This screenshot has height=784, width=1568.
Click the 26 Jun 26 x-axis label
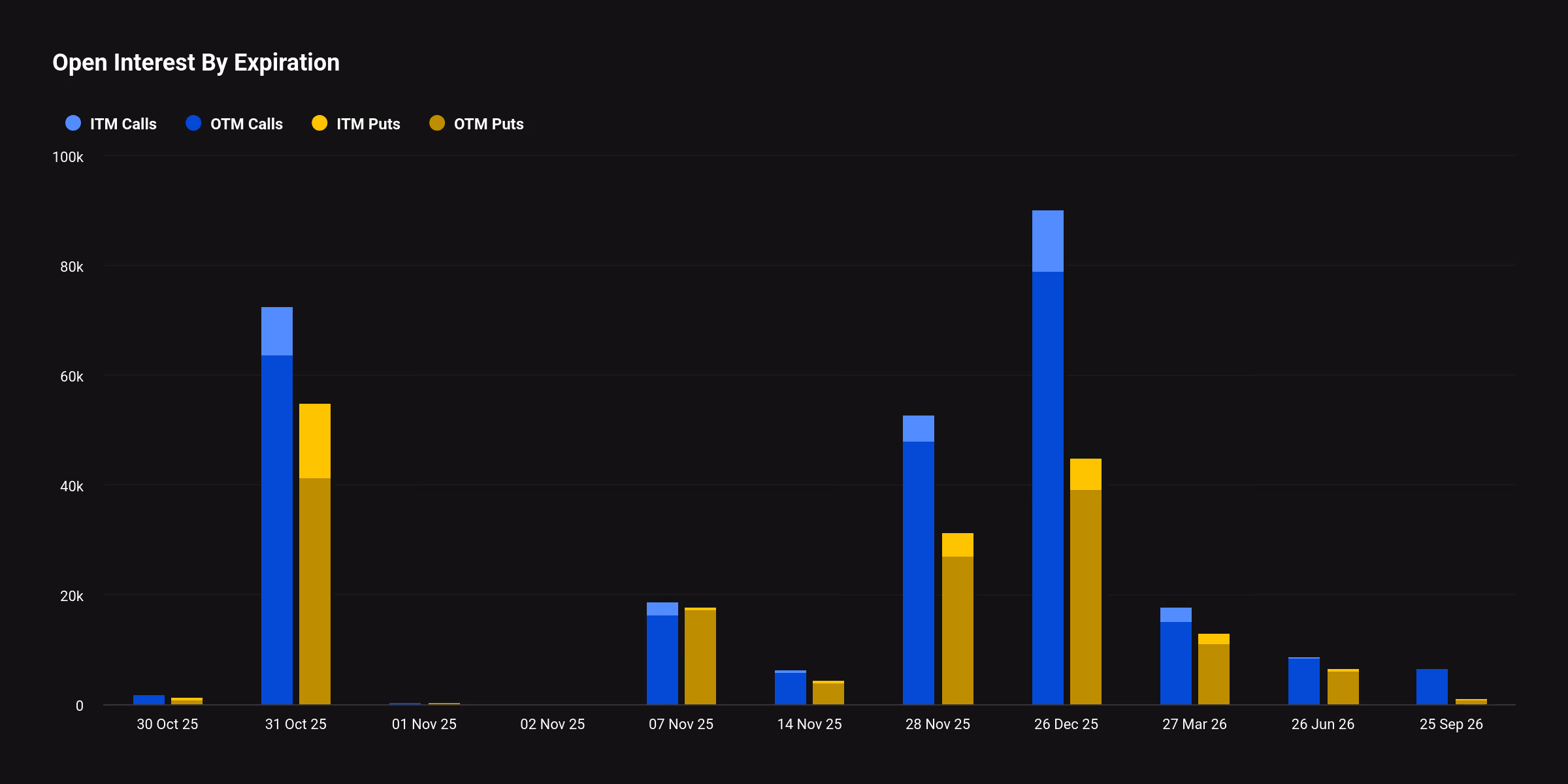(1322, 724)
